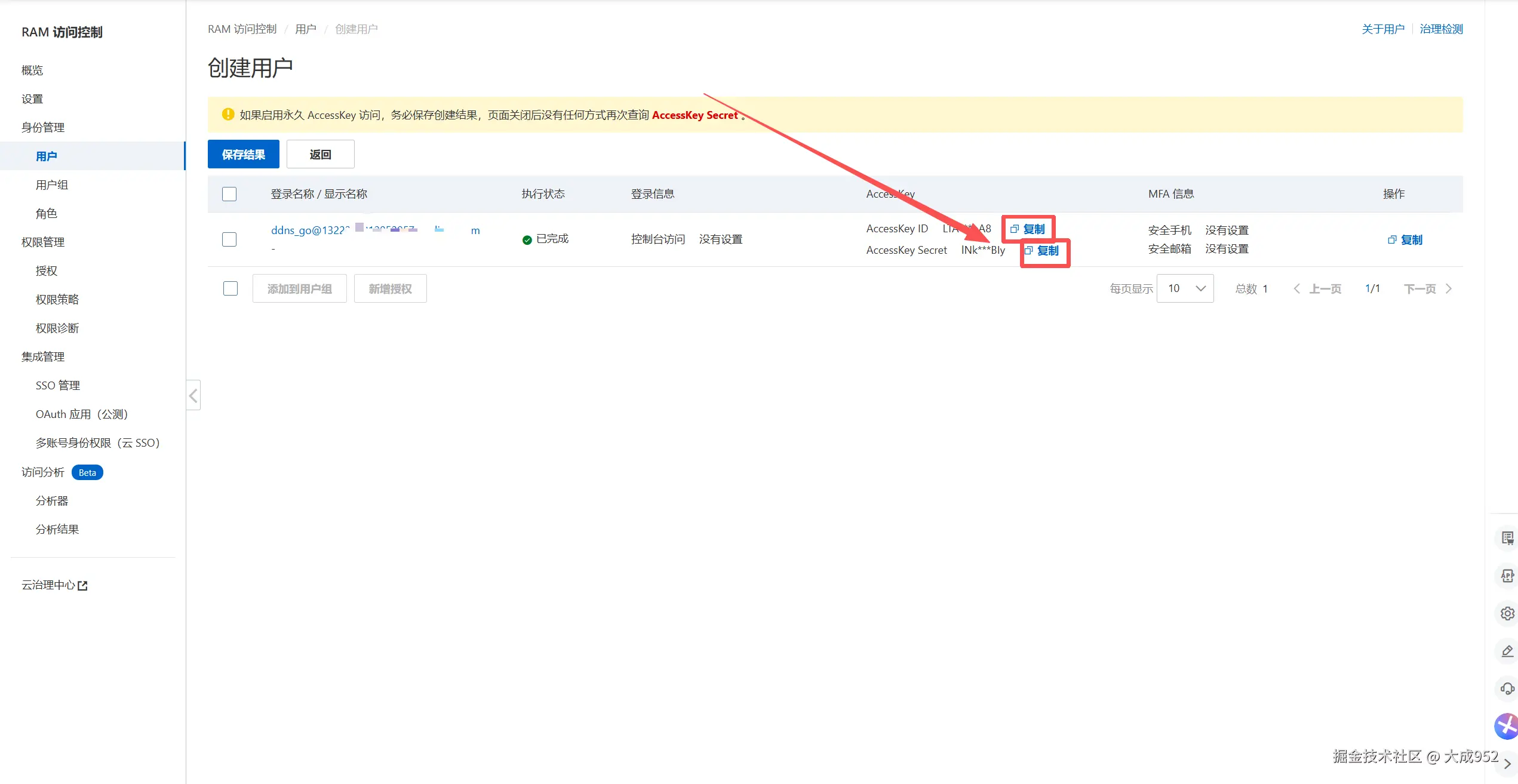This screenshot has width=1518, height=784.
Task: Click the 复制 icon in 操作 column
Action: point(1405,240)
